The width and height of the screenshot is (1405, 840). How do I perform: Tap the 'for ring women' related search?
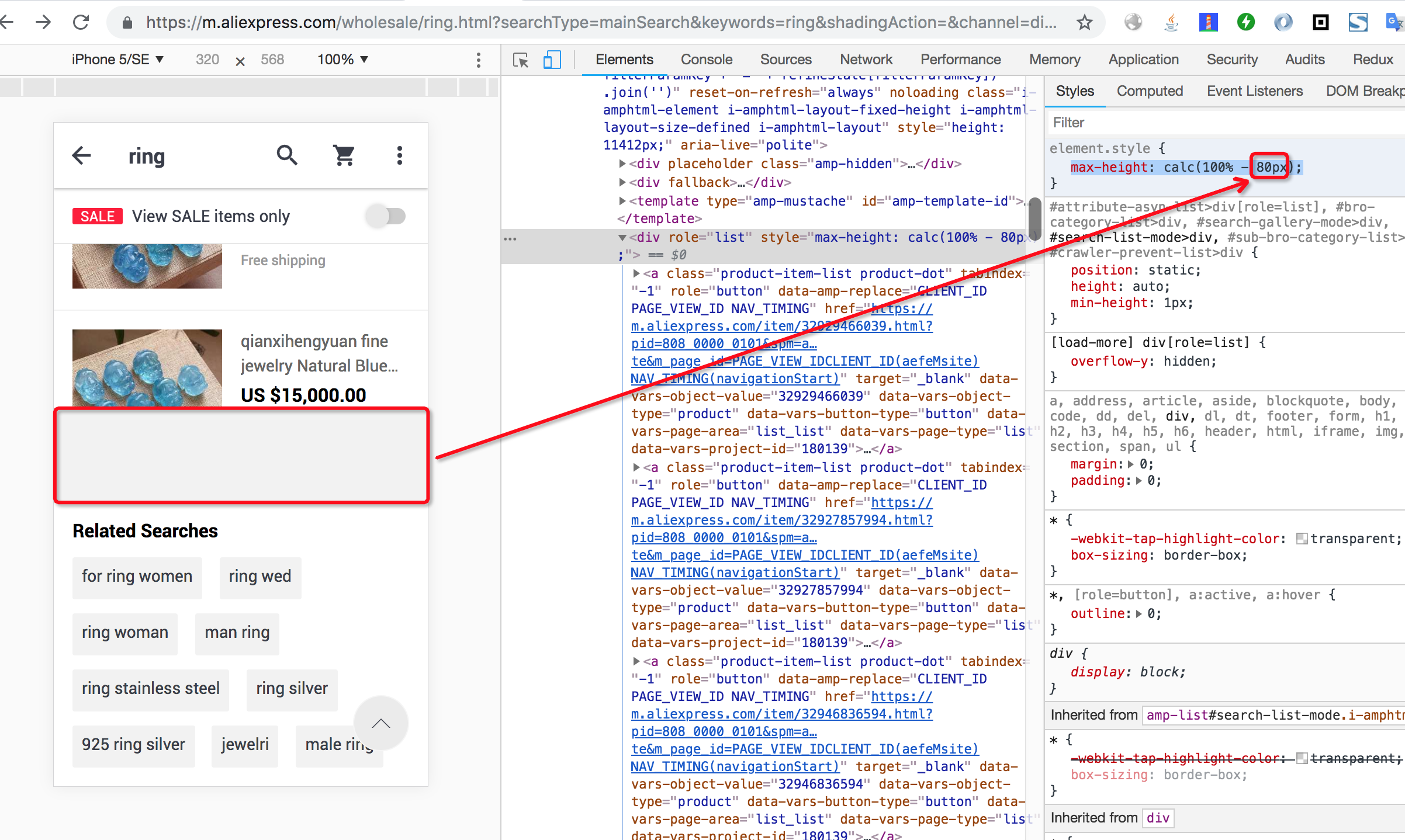tap(137, 577)
